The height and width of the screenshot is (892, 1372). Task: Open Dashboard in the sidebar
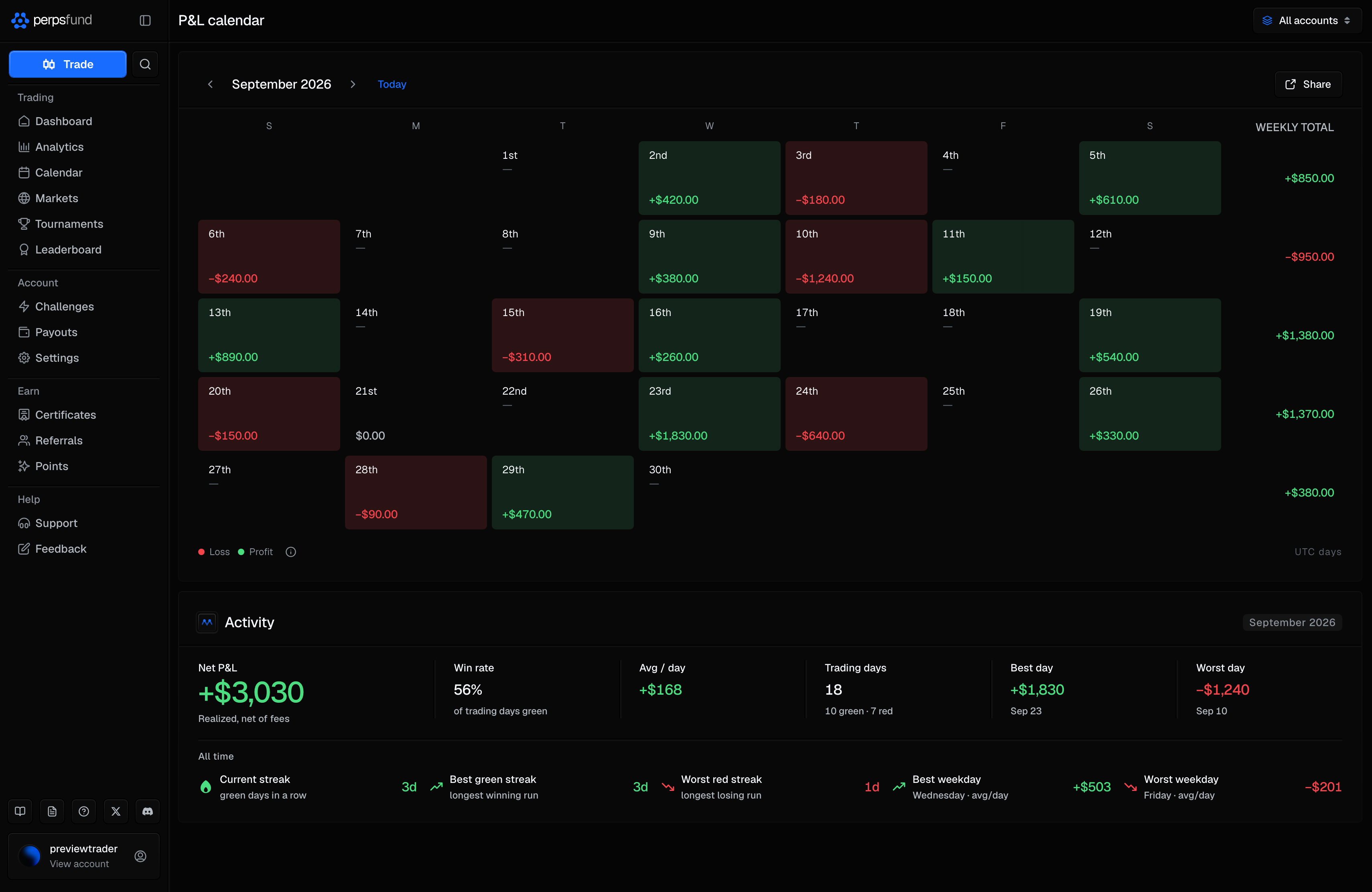(84, 121)
